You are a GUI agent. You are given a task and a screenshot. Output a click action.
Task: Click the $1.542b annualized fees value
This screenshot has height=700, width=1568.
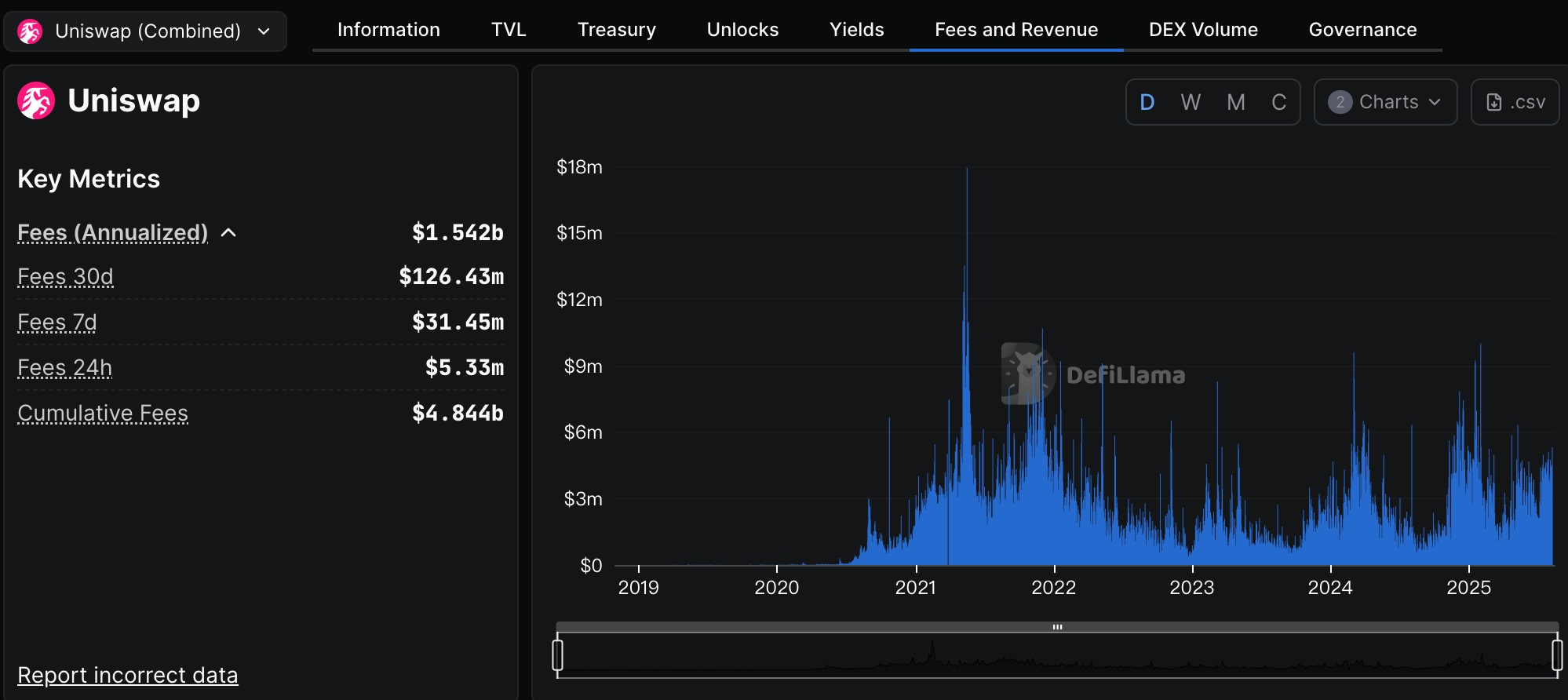pos(458,233)
